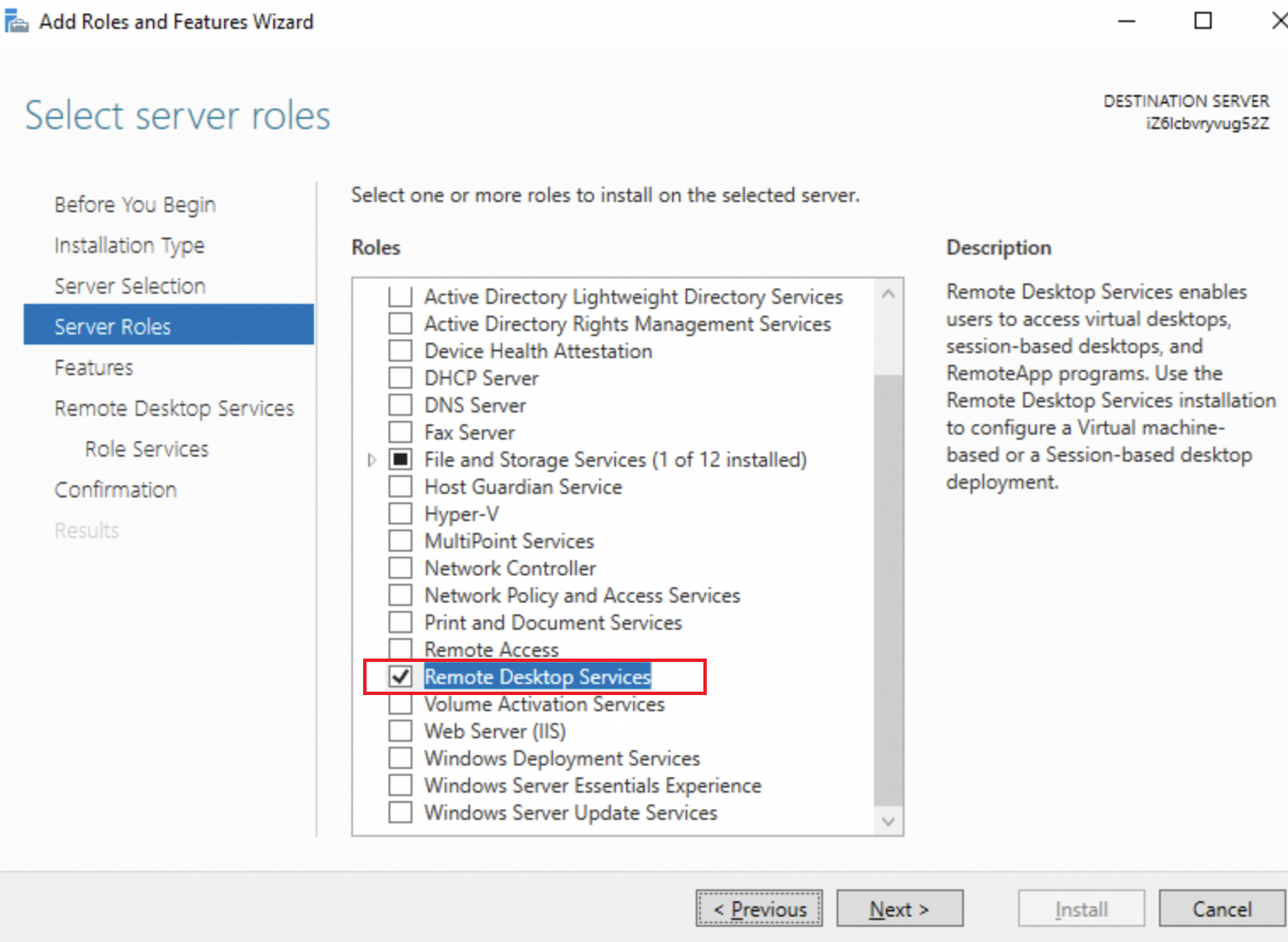The image size is (1288, 942).
Task: Check Active Directory Rights Management Services
Action: [400, 323]
